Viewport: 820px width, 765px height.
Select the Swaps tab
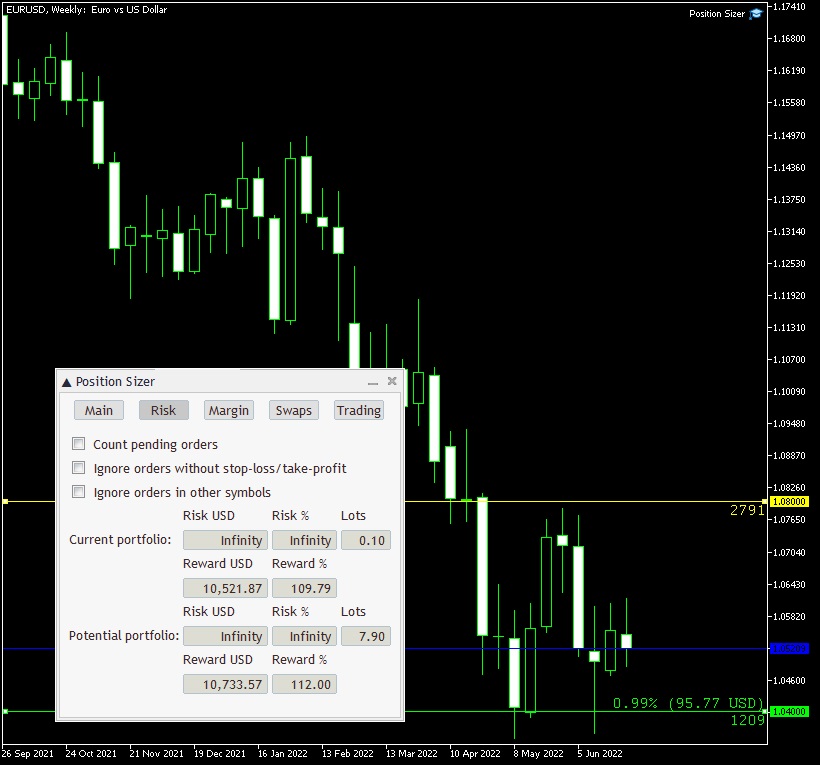[x=294, y=410]
